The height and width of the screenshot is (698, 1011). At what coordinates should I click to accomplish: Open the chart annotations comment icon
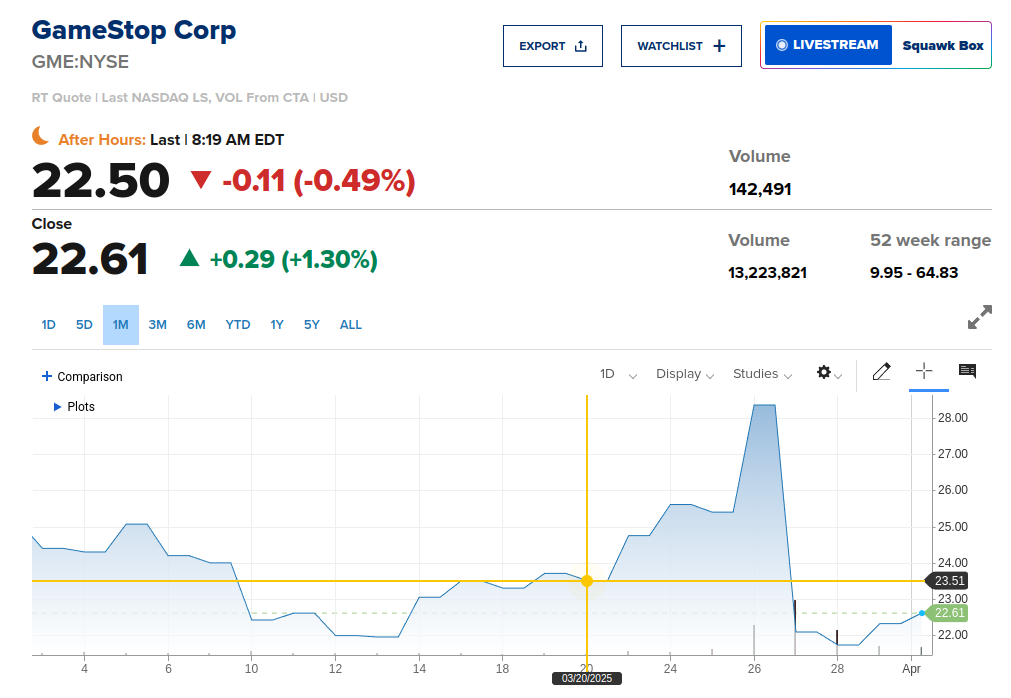click(967, 371)
